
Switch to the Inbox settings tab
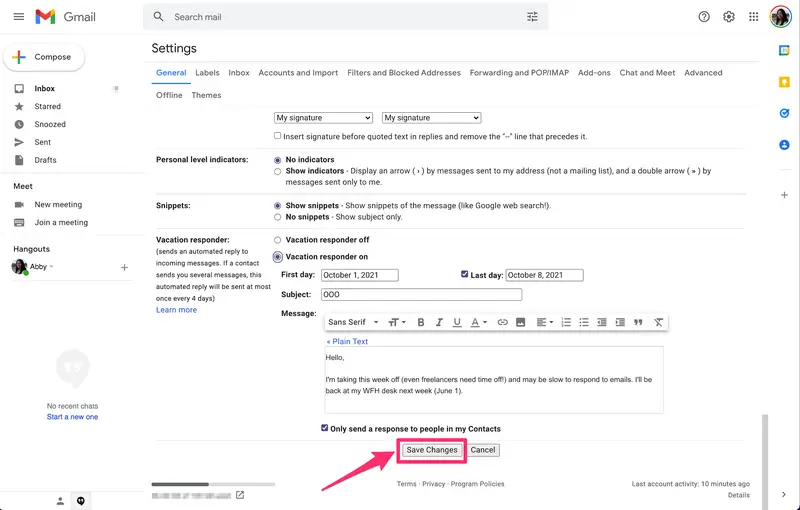pos(239,73)
